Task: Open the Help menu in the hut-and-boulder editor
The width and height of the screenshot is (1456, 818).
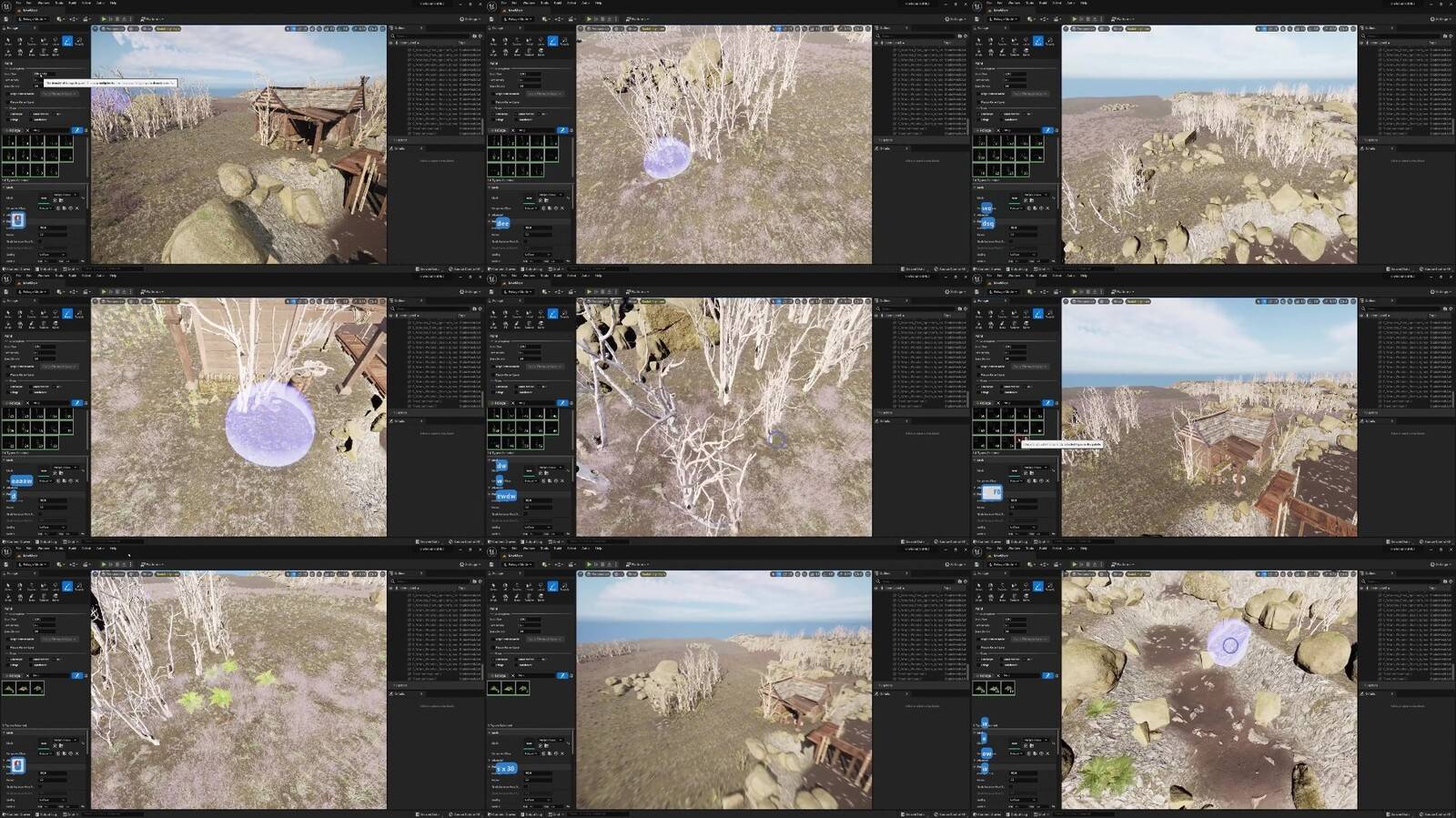Action: pyautogui.click(x=113, y=3)
